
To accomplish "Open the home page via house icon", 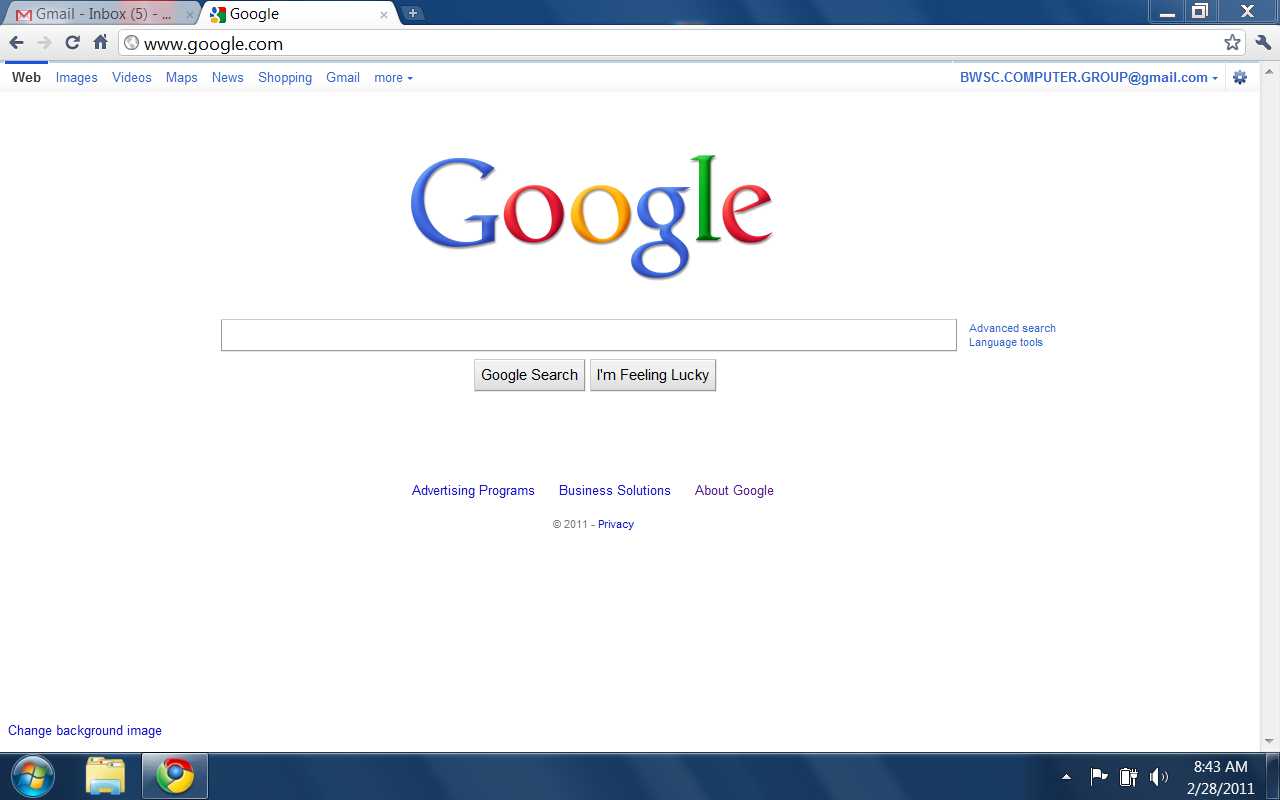I will point(100,43).
